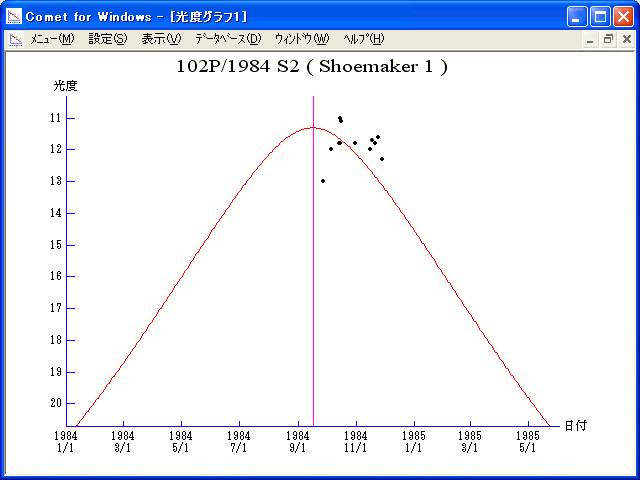The width and height of the screenshot is (640, 480).
Task: Close the Comet for Windows application
Action: point(623,16)
